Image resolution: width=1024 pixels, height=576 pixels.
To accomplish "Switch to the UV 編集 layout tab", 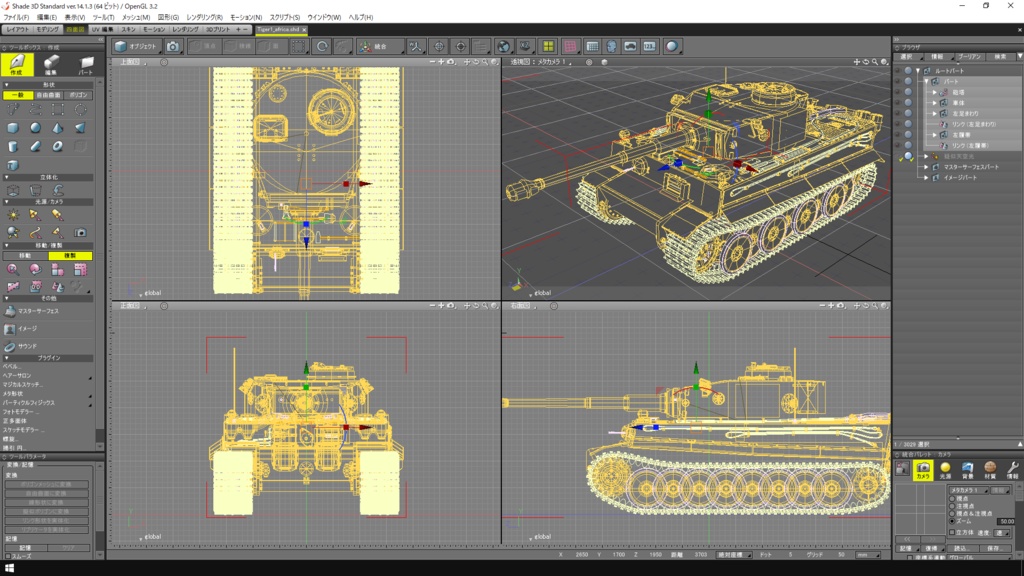I will [102, 30].
